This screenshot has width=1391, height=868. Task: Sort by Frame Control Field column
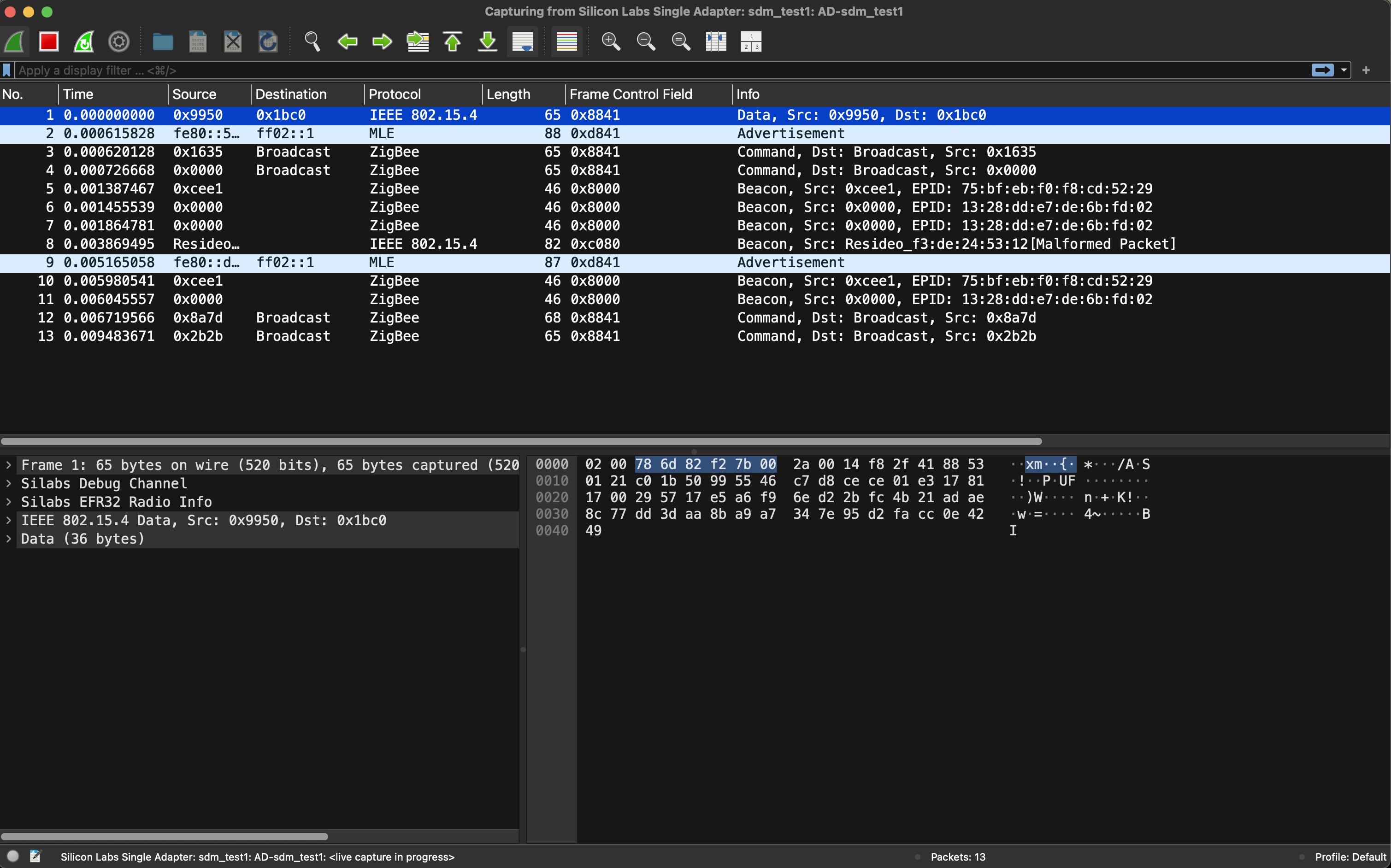click(x=631, y=94)
